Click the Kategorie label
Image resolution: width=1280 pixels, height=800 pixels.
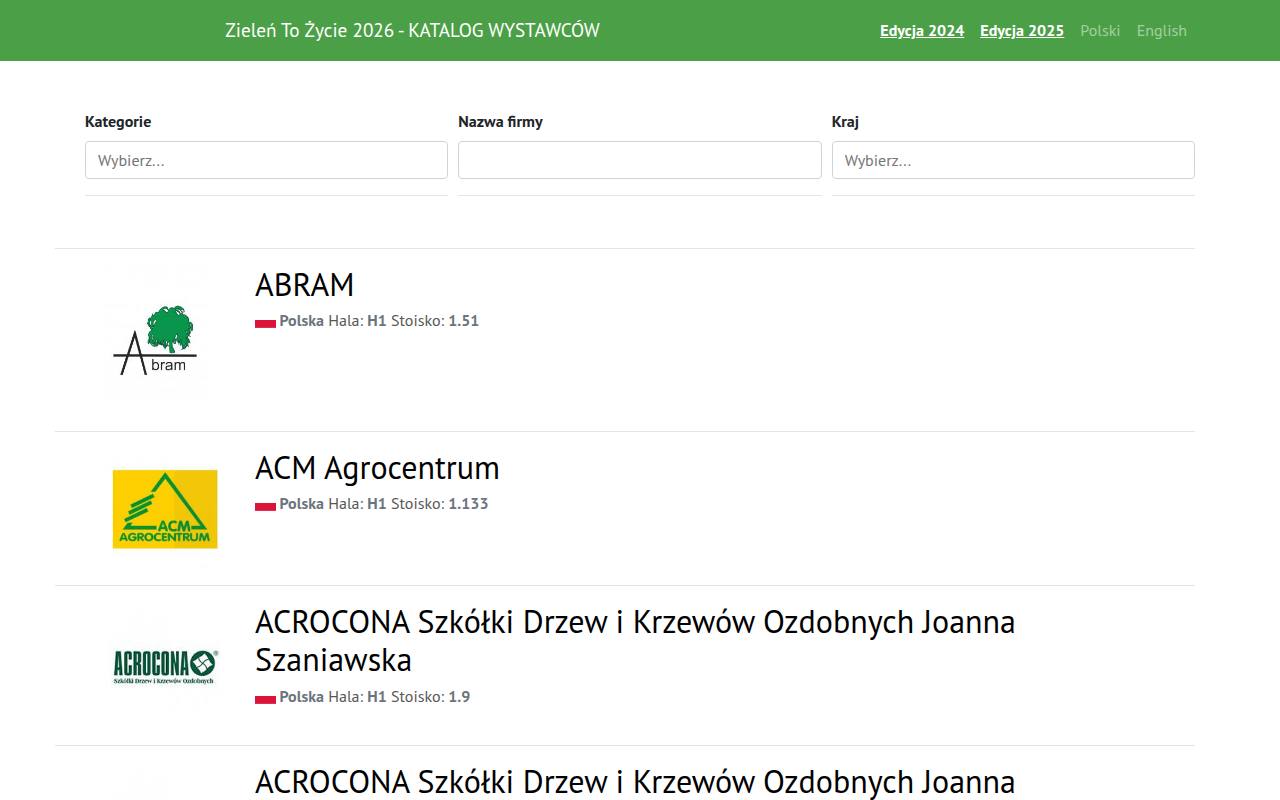118,122
